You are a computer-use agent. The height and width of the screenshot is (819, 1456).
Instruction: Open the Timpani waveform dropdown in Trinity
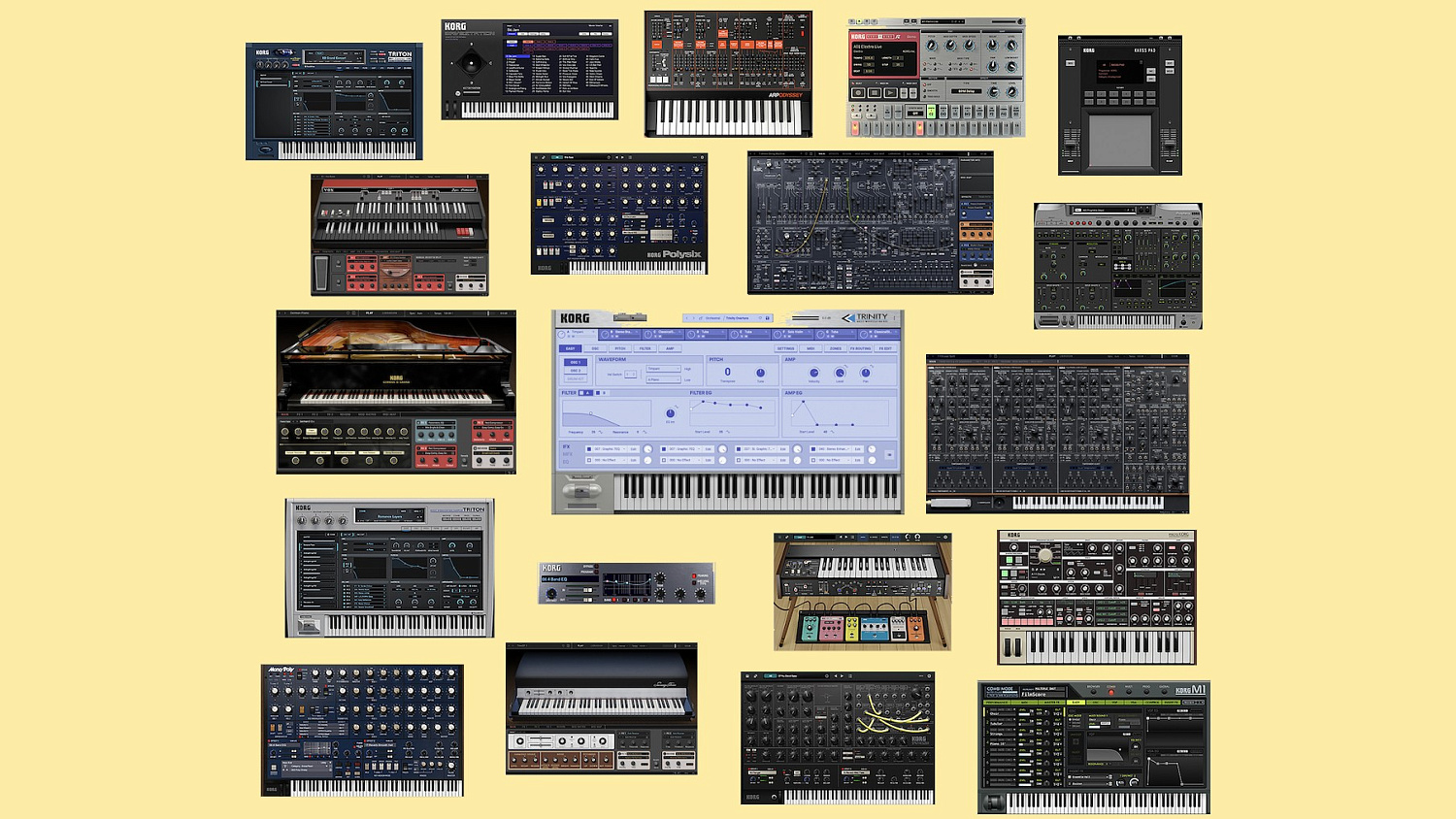[663, 369]
